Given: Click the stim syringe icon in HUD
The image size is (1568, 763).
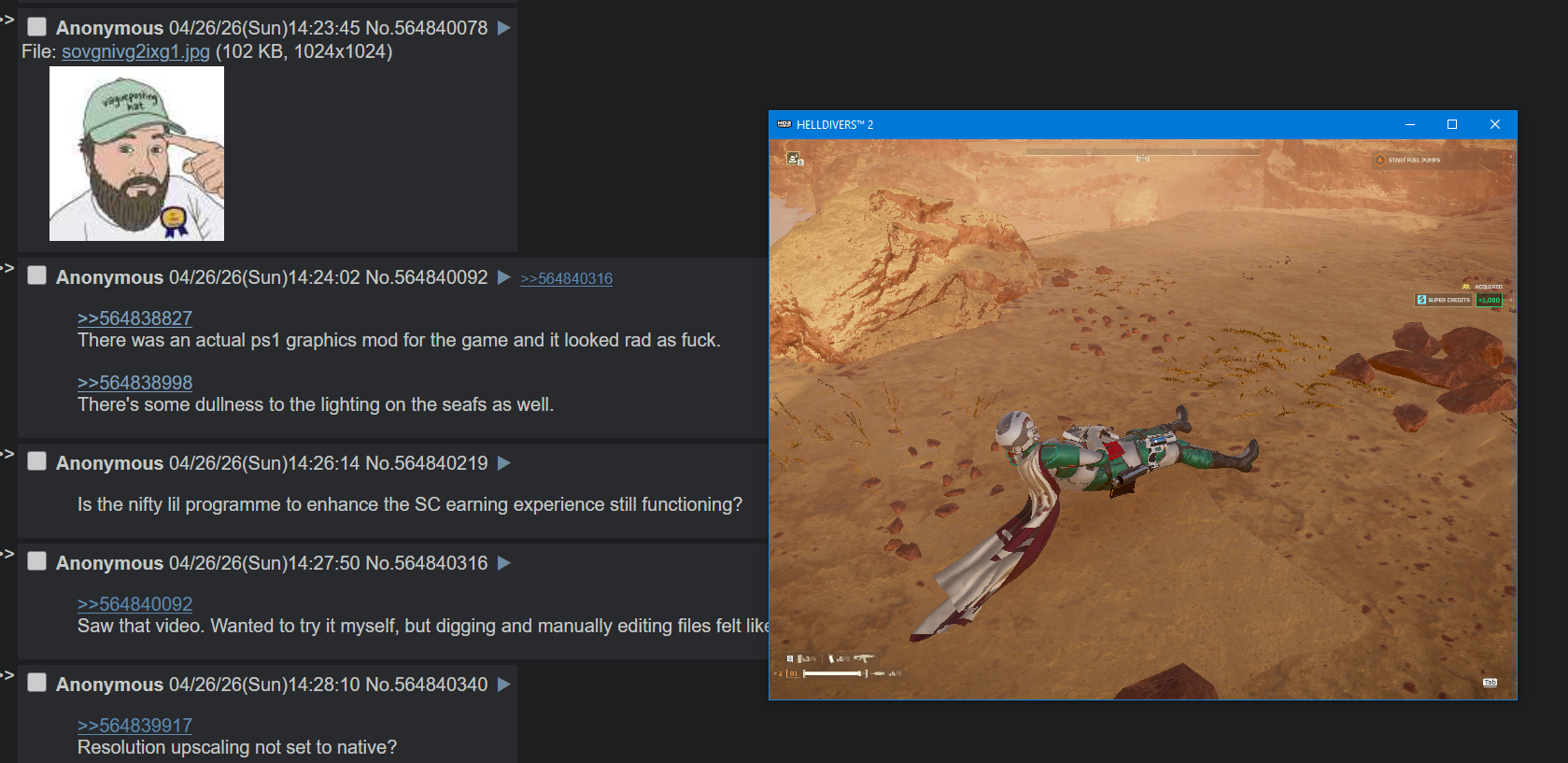Looking at the screenshot, I should coord(878,673).
